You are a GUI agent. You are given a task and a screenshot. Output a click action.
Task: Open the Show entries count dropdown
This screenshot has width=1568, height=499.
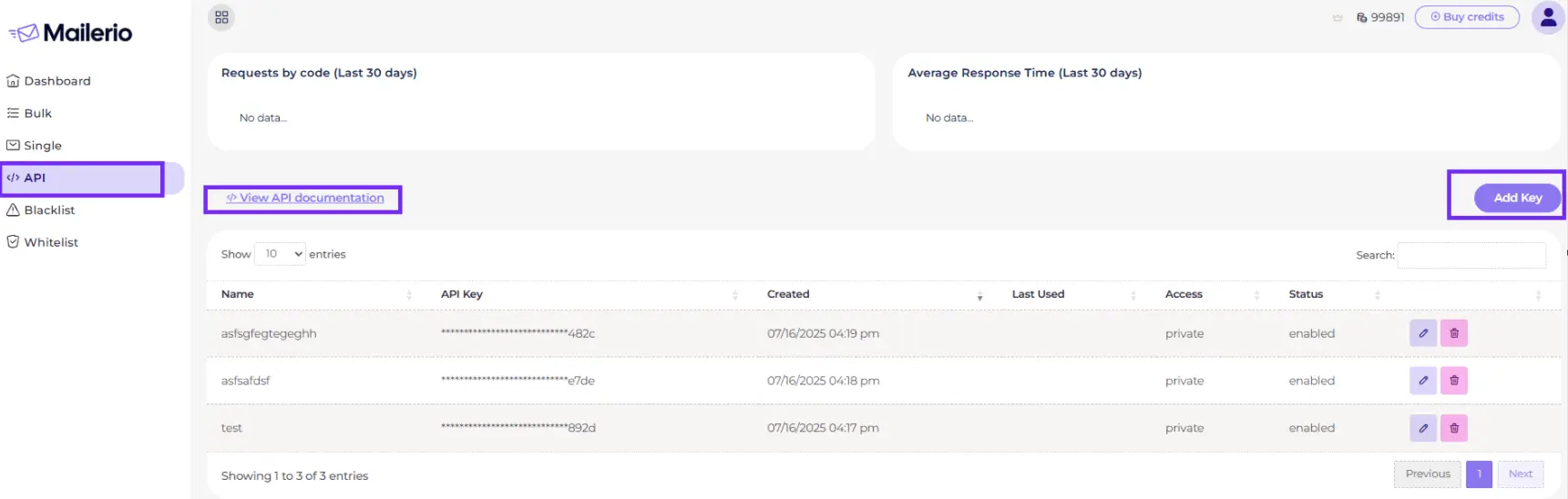click(x=280, y=254)
